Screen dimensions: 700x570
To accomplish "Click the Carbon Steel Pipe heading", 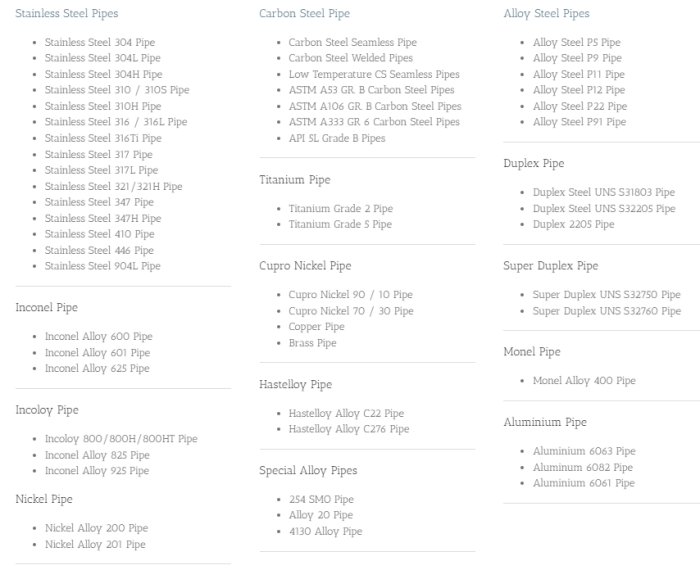I will point(304,14).
